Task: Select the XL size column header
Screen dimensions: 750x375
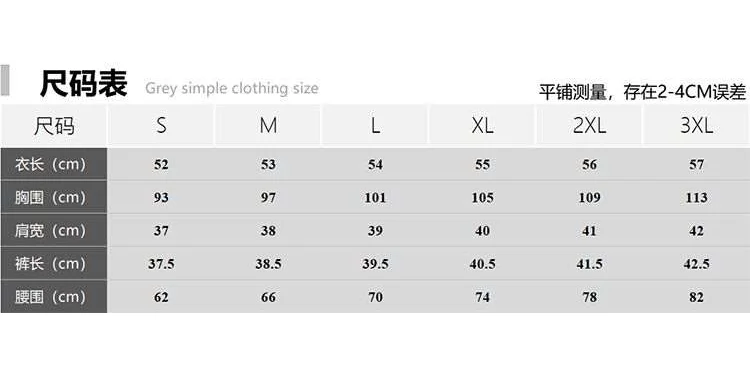Action: pyautogui.click(x=482, y=125)
